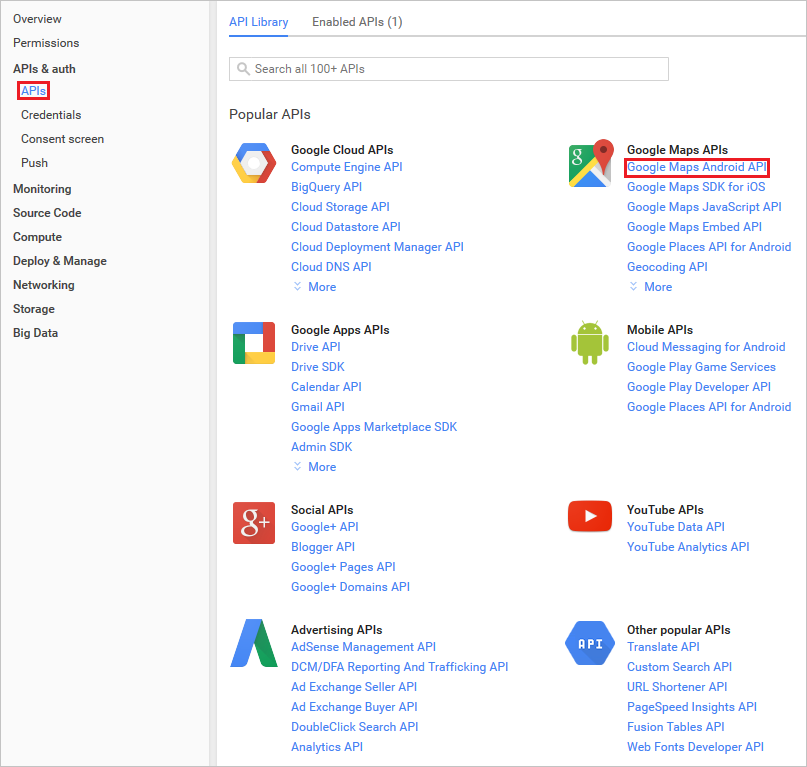Open the Cloud Storage API link

click(x=340, y=207)
